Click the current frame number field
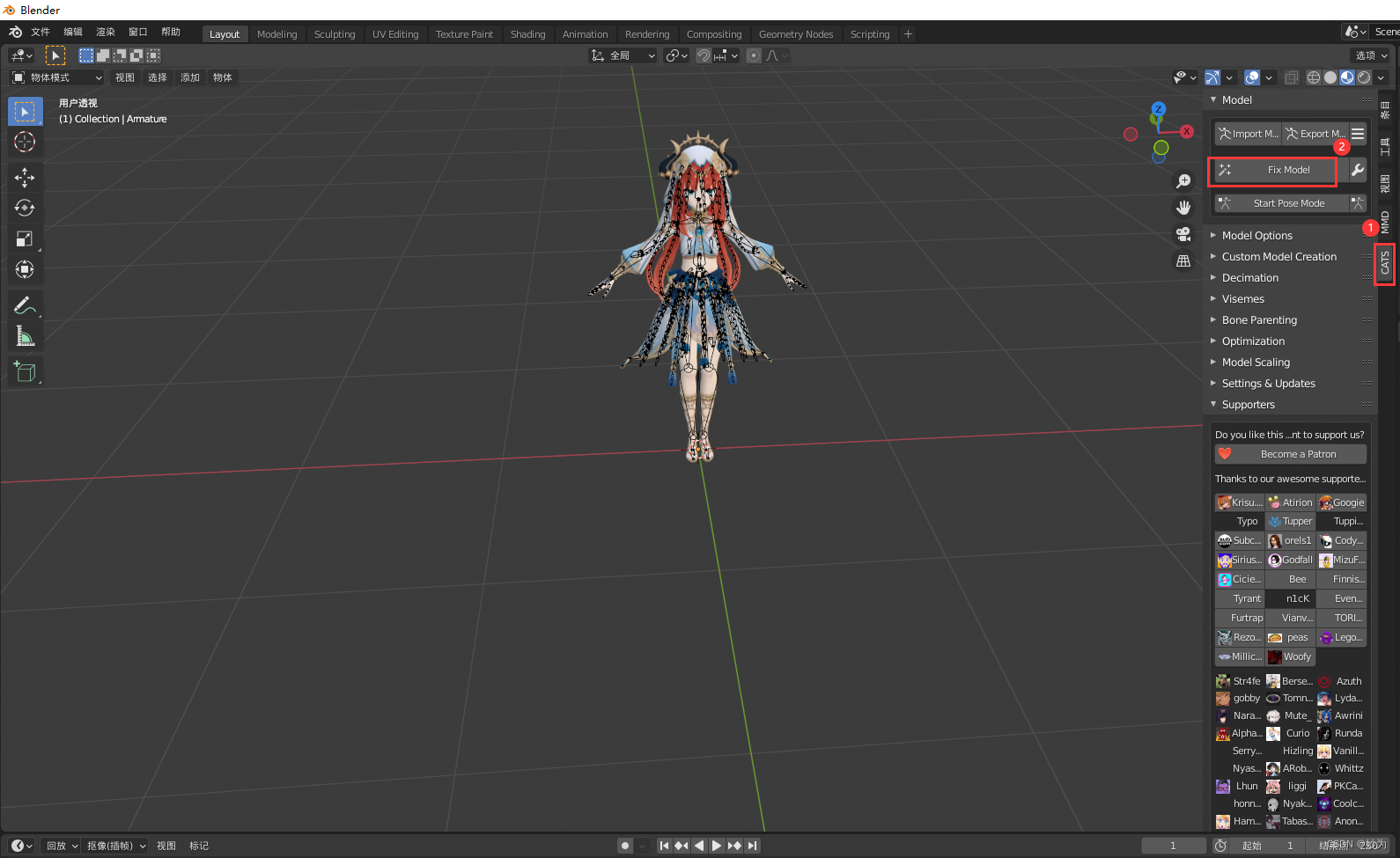1400x858 pixels. point(1173,846)
